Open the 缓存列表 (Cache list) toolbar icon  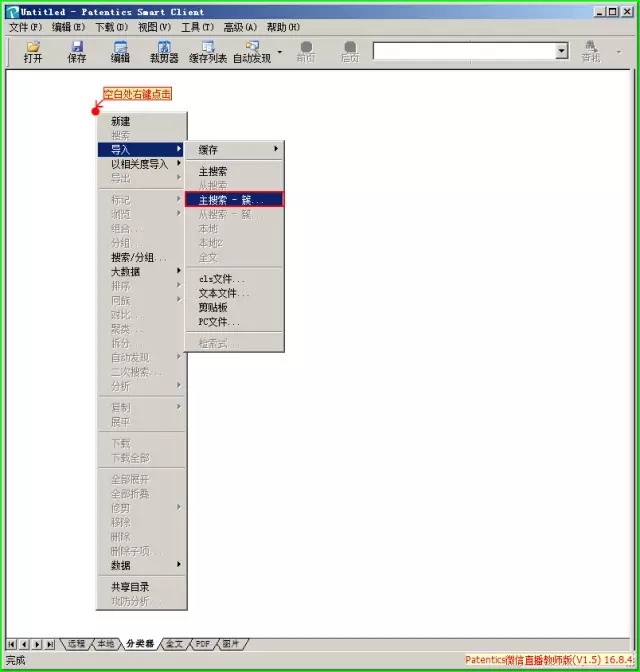tap(208, 51)
